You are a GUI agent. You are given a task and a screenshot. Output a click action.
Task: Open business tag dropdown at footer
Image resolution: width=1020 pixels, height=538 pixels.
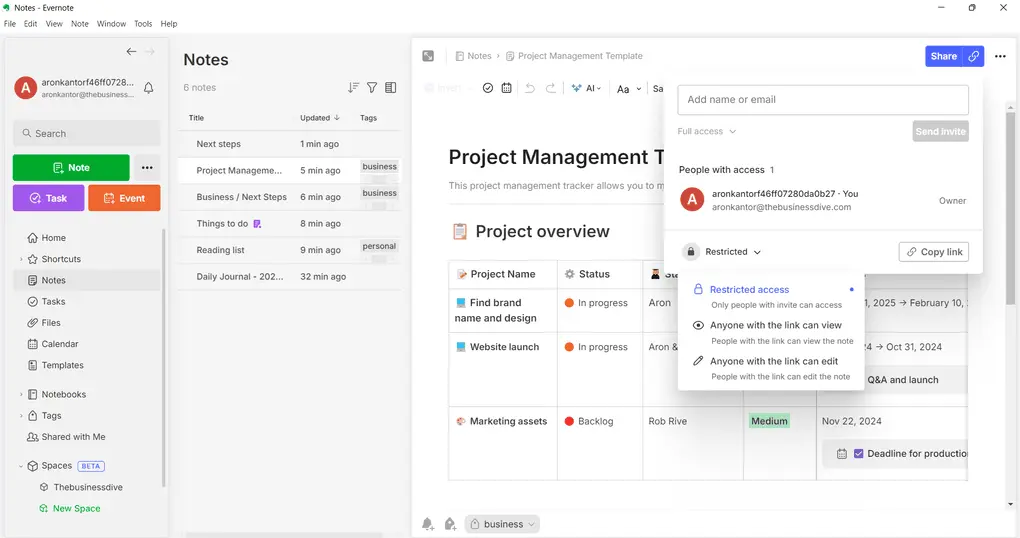(x=502, y=524)
